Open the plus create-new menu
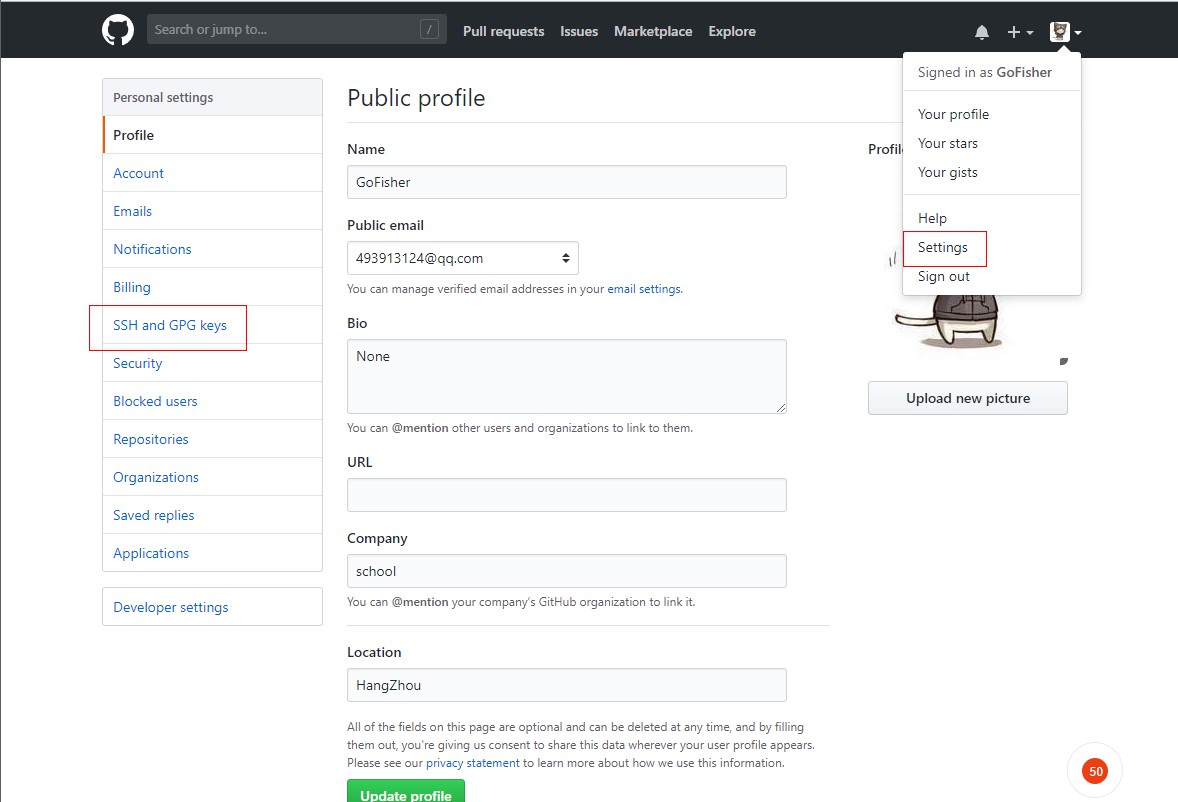This screenshot has width=1178, height=802. point(1019,32)
